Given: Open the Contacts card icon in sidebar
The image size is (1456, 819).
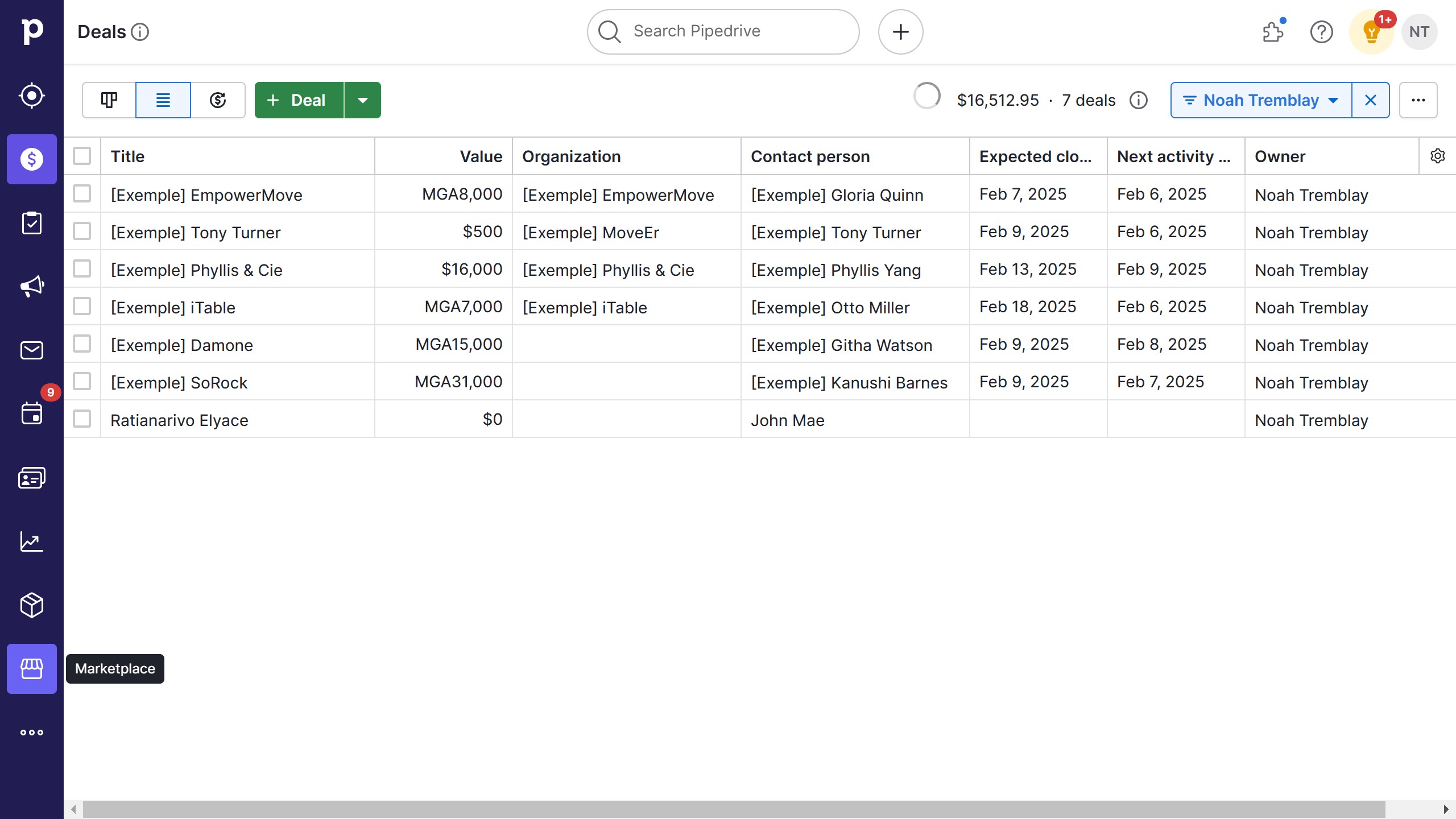Looking at the screenshot, I should pyautogui.click(x=32, y=477).
